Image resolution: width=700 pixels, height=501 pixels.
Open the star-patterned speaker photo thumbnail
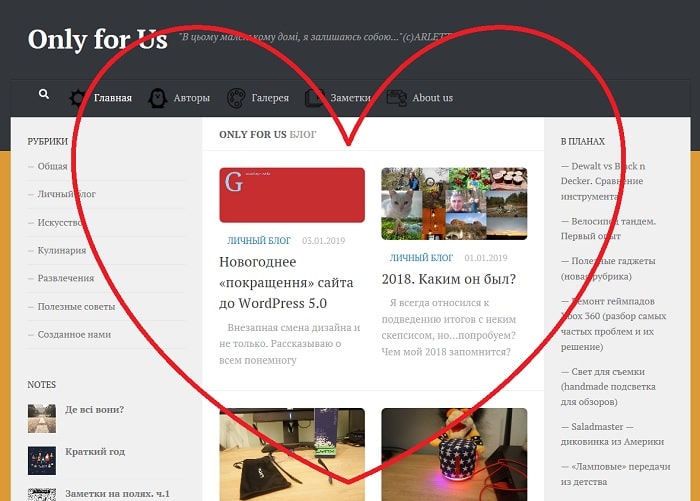(454, 455)
